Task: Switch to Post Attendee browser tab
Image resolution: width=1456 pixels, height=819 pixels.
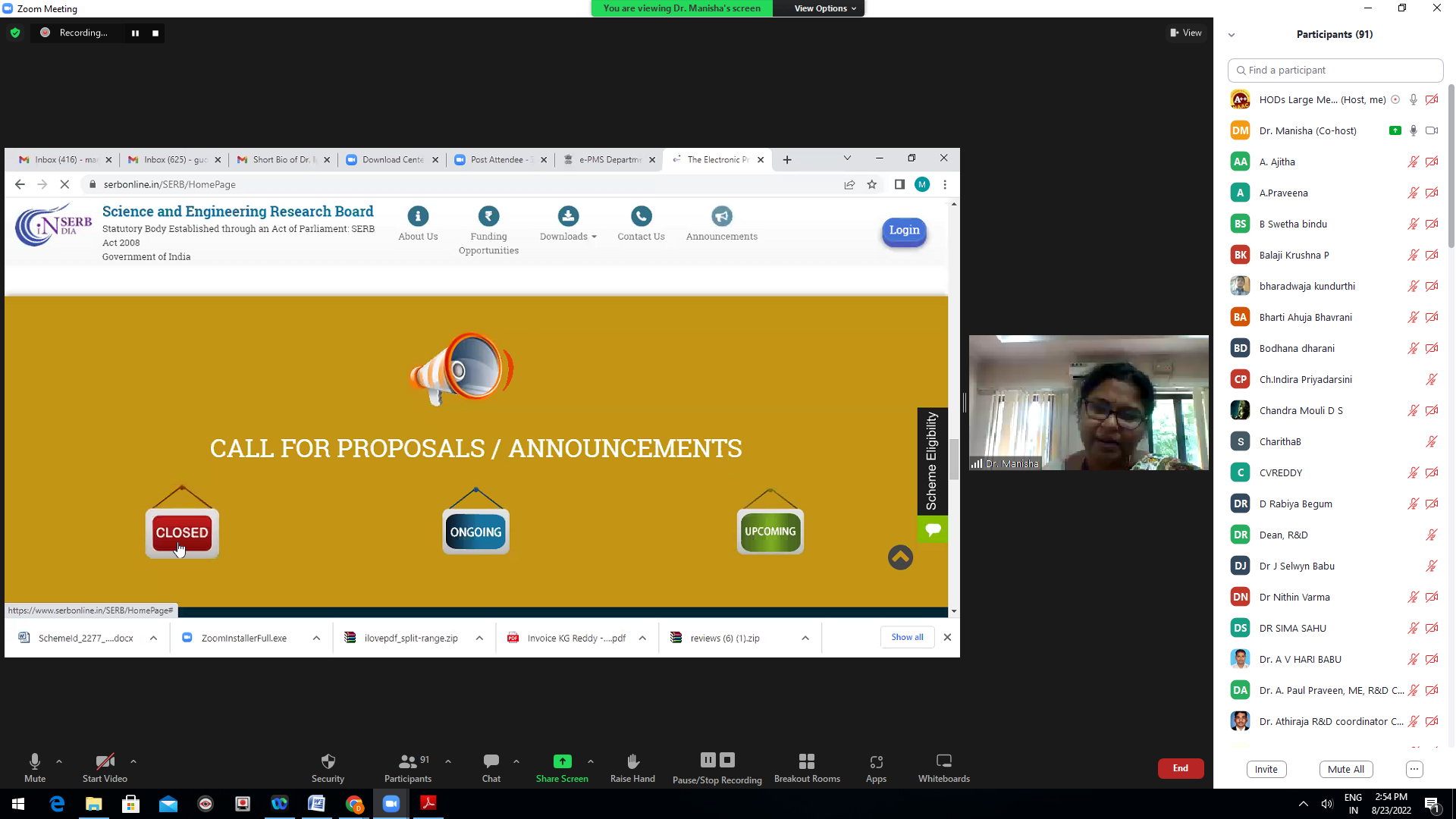Action: (x=501, y=159)
